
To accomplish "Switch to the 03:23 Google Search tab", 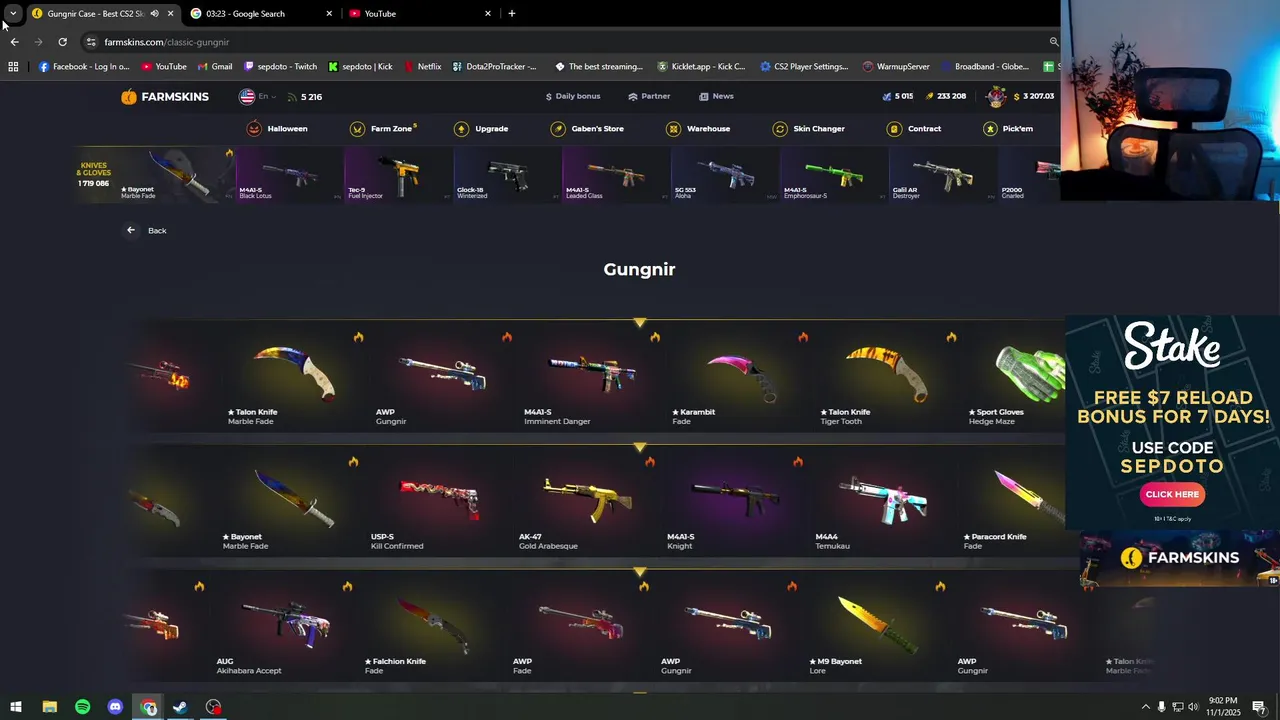I will (262, 14).
